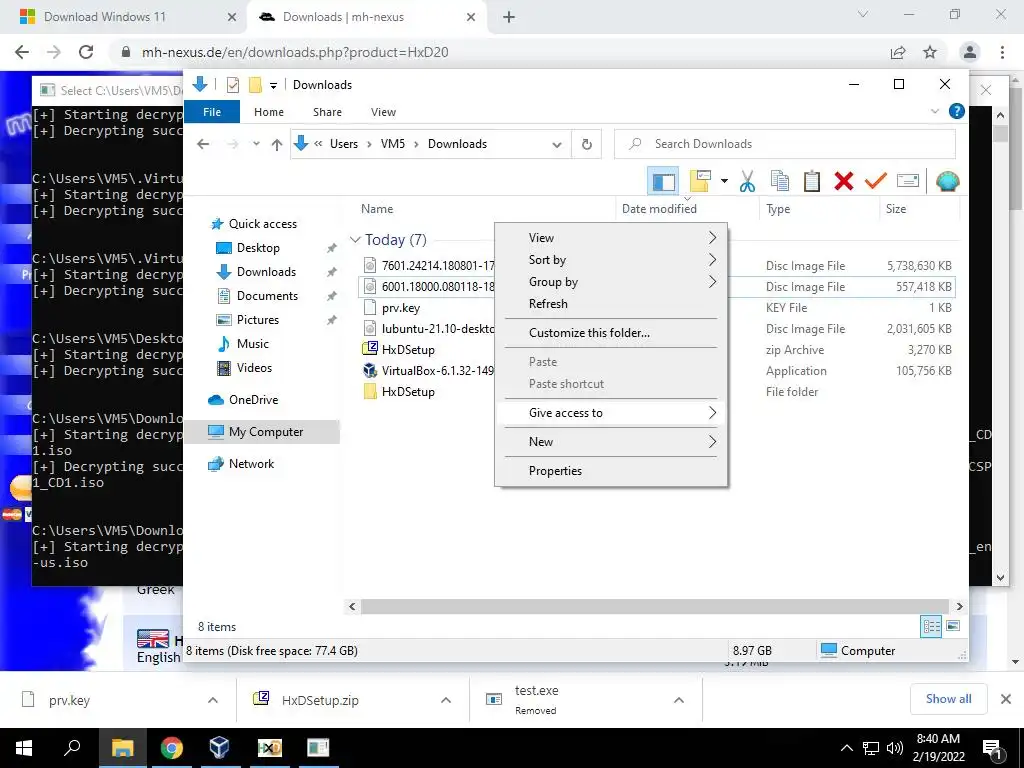Expand the address bar history dropdown
Viewport: 1024px width, 768px height.
coord(556,144)
